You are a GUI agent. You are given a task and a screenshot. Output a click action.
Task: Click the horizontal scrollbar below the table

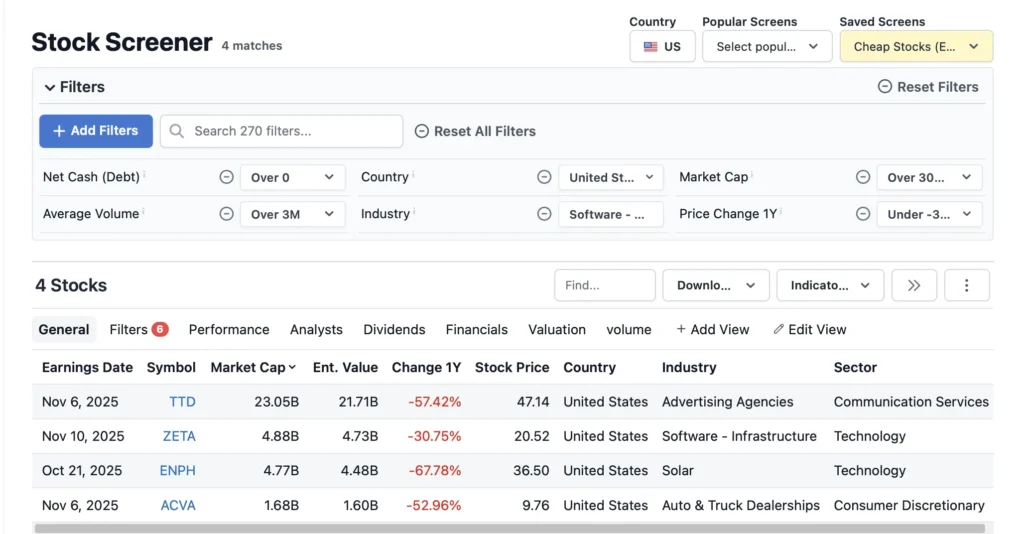509,528
